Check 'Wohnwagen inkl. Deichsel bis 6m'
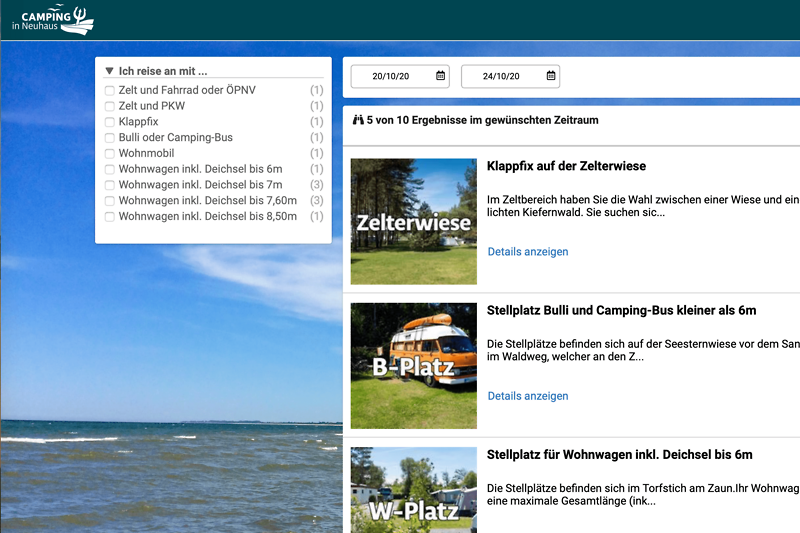This screenshot has height=533, width=800. (110, 170)
